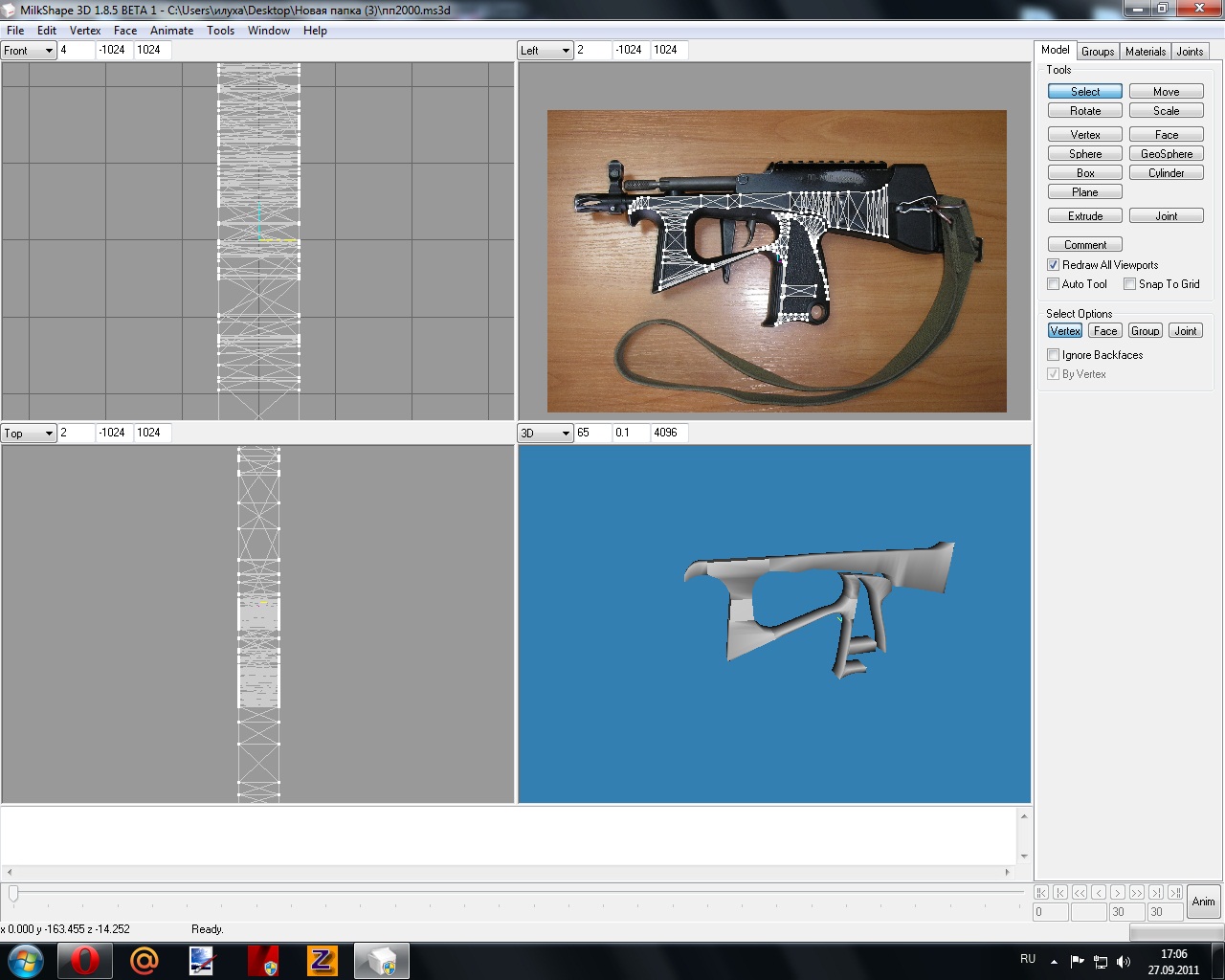Click the volume speaker tray icon
The height and width of the screenshot is (980, 1225).
1124,961
